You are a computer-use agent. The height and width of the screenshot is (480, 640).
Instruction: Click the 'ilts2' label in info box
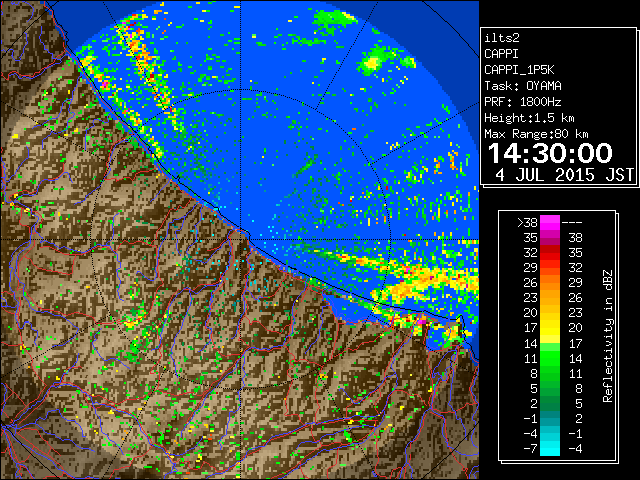click(x=502, y=38)
